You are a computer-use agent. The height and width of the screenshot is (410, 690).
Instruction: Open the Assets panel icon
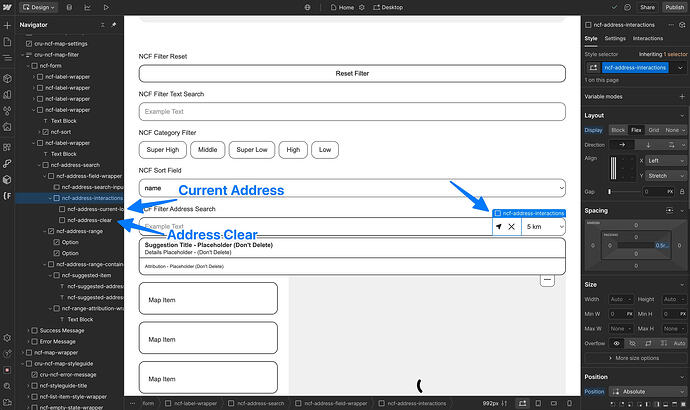point(7,127)
